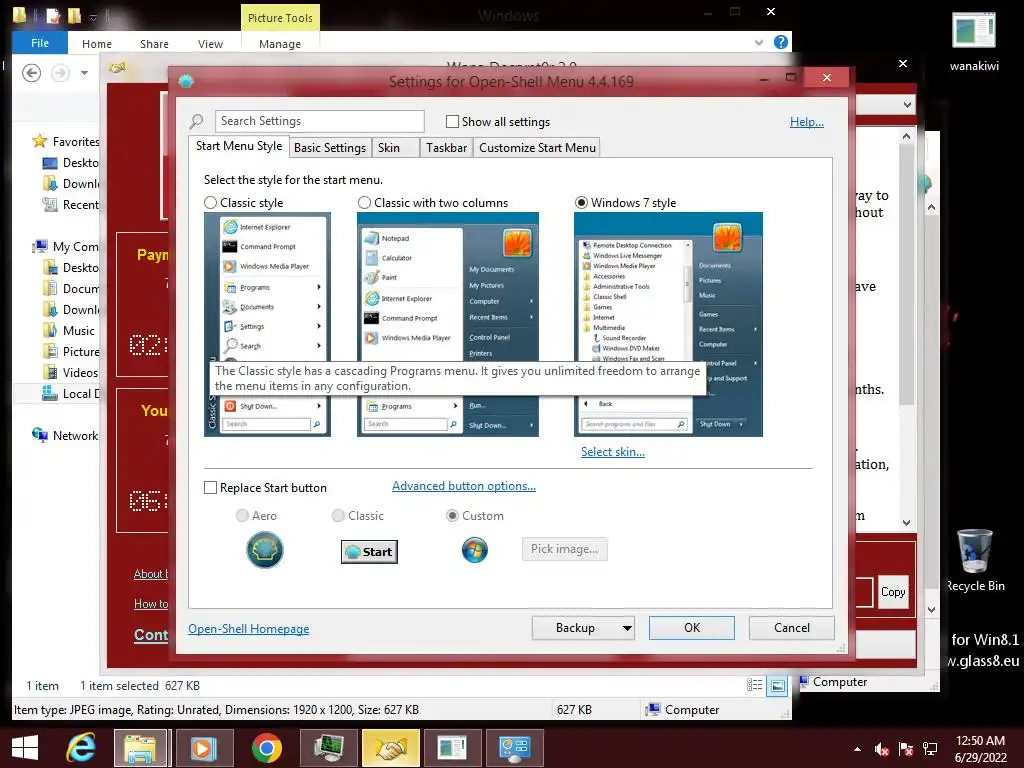Switch Explorer to large thumbnails view icon
The width and height of the screenshot is (1024, 768).
pos(777,686)
